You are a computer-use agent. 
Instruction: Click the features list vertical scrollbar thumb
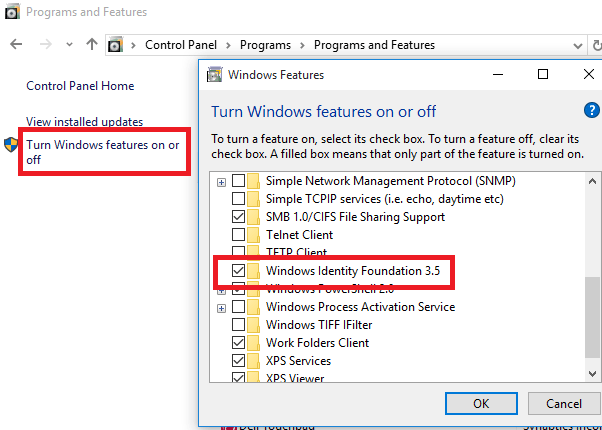[593, 327]
